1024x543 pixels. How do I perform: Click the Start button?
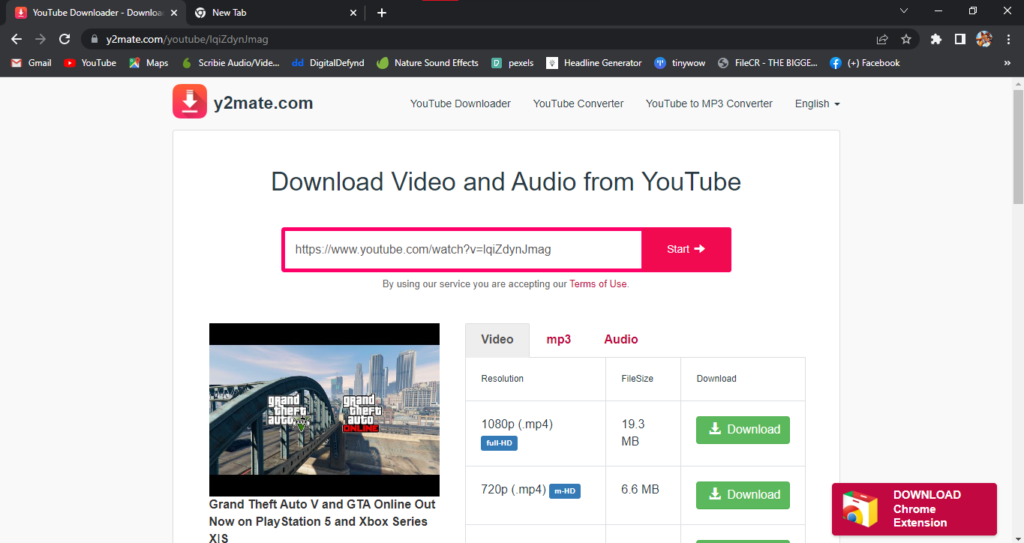coord(686,250)
